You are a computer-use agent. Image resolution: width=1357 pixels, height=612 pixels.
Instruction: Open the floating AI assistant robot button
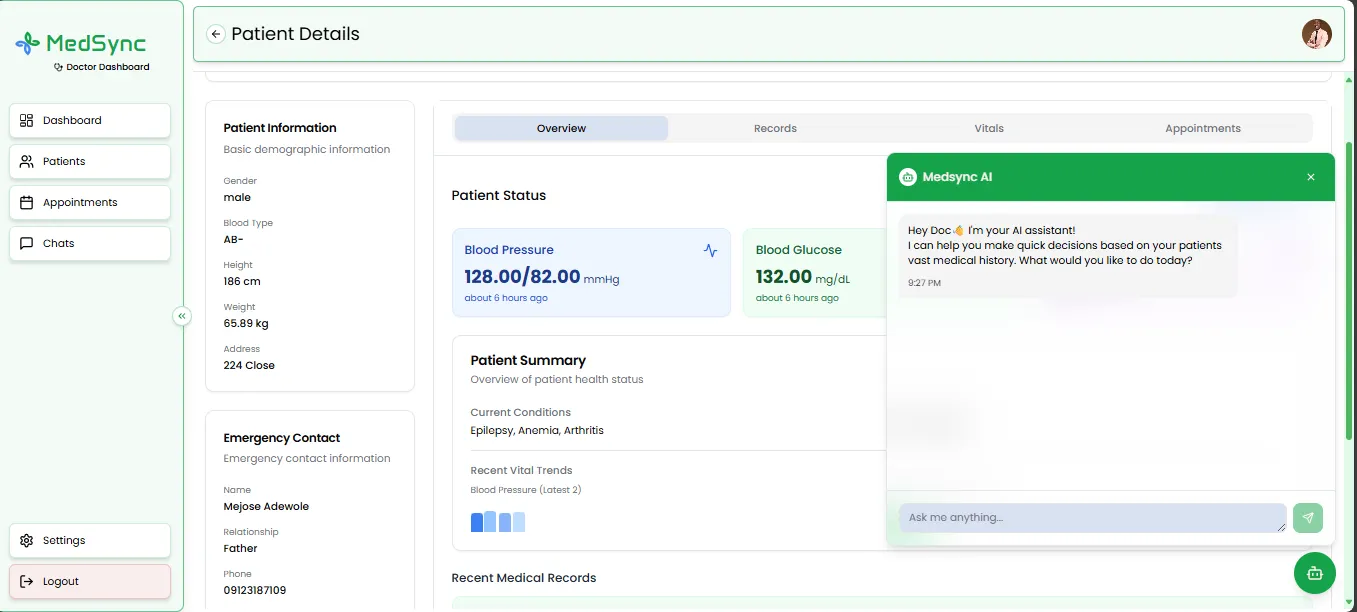pyautogui.click(x=1314, y=573)
